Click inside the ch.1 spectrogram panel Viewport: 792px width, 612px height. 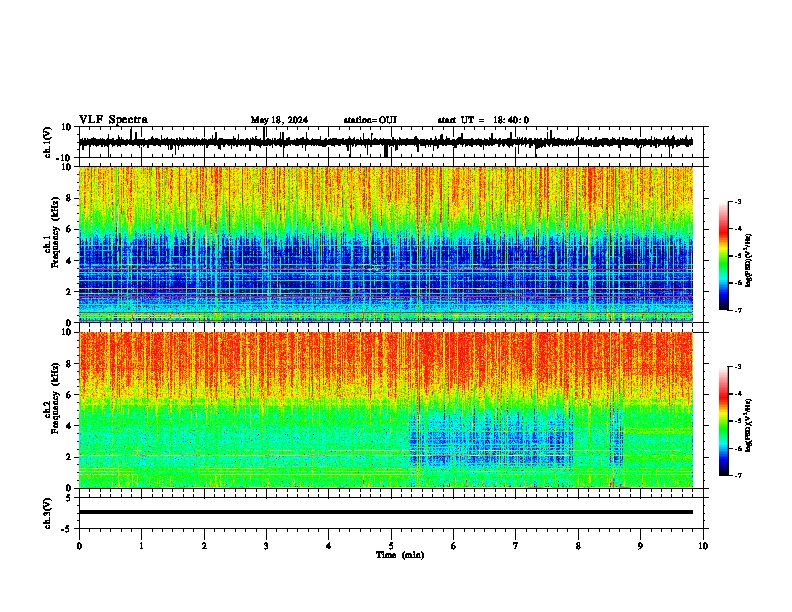pyautogui.click(x=385, y=244)
